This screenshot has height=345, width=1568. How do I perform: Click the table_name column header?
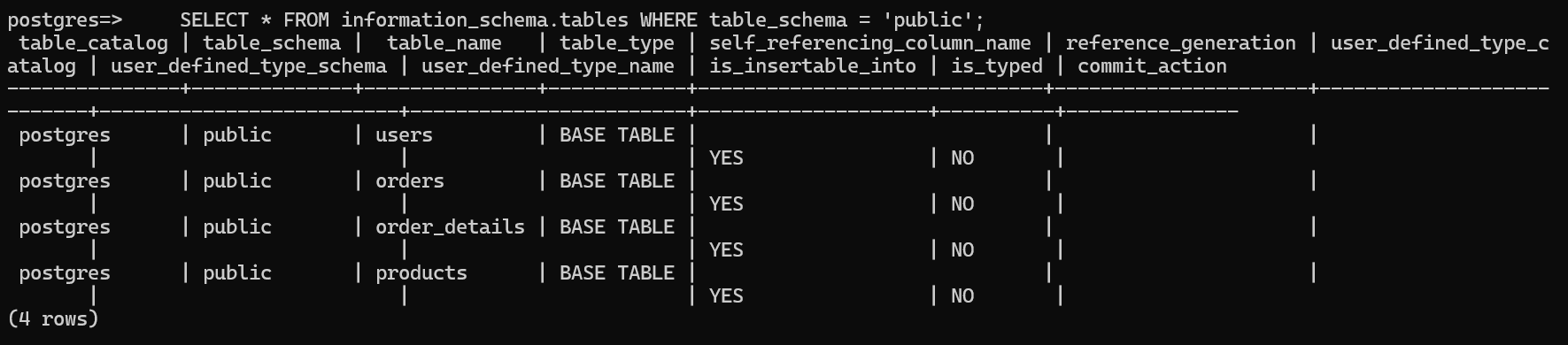coord(444,42)
